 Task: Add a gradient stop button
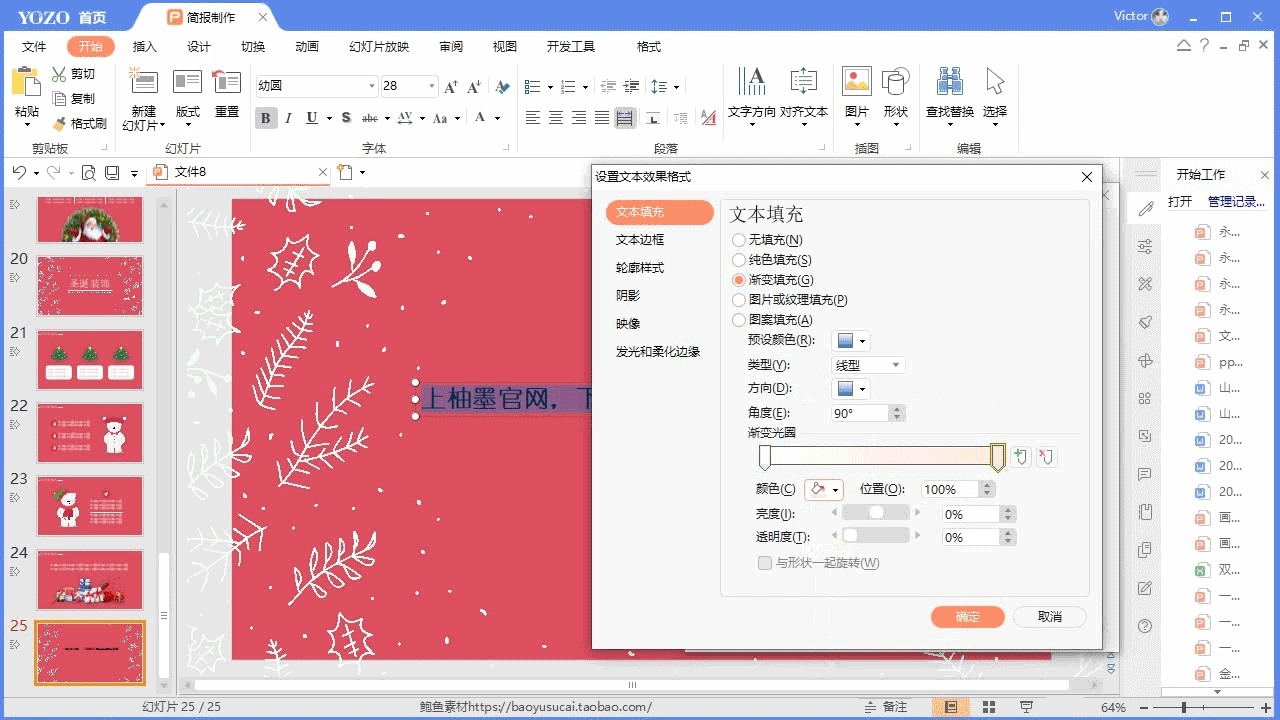pos(1020,458)
